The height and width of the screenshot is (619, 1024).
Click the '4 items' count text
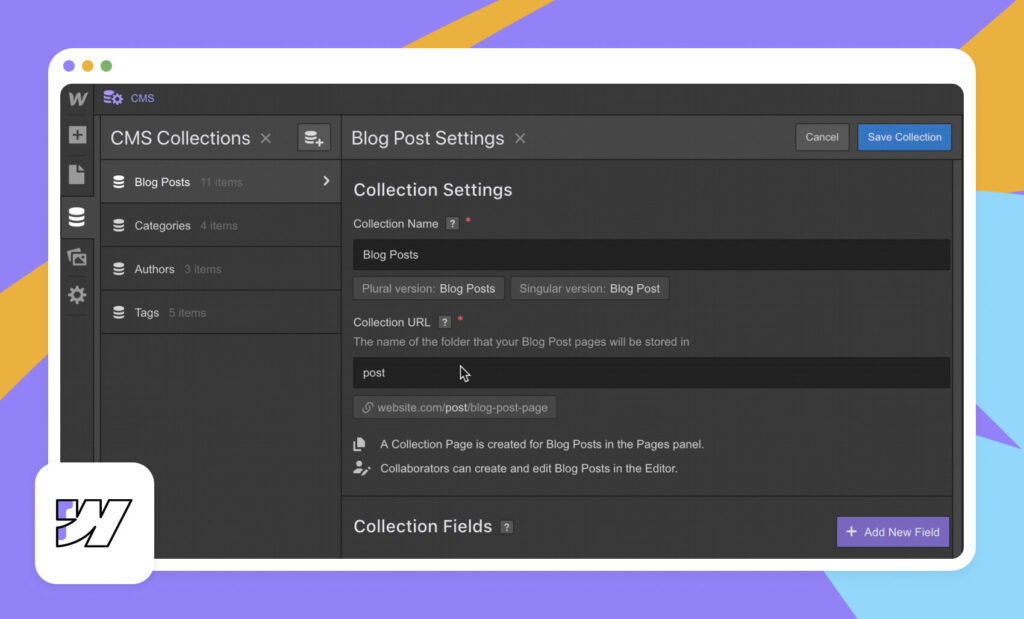point(219,226)
